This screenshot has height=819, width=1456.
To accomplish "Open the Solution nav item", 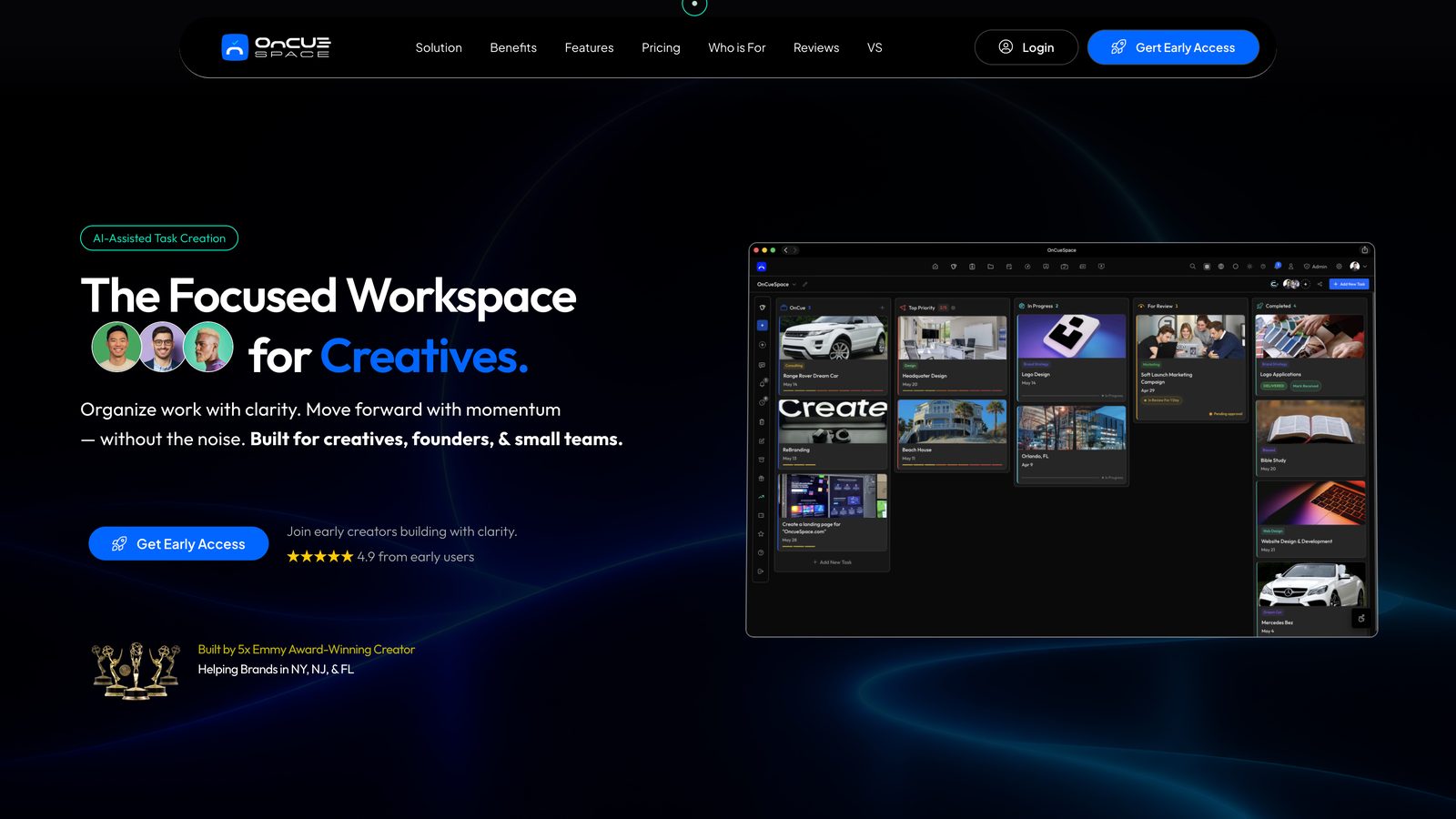I will (x=439, y=47).
